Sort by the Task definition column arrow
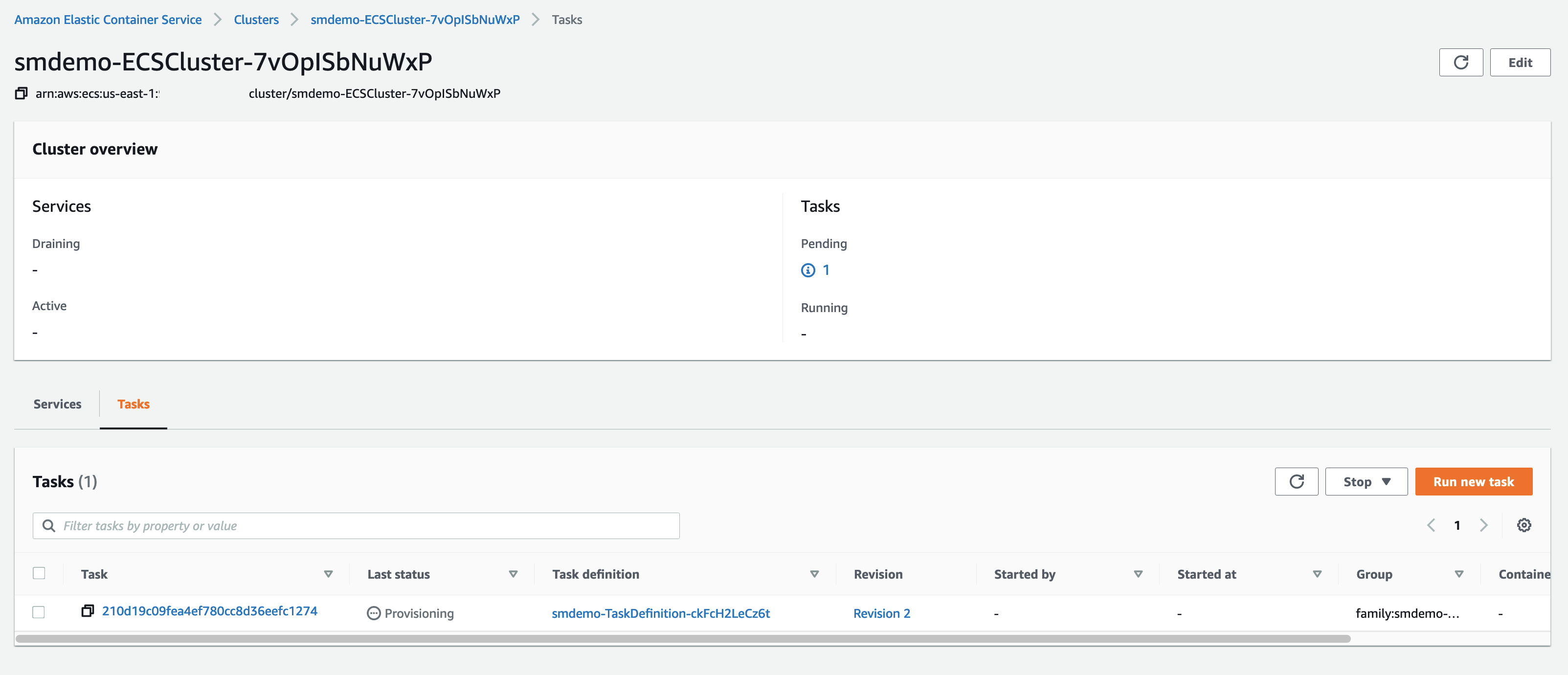The image size is (1568, 675). pyautogui.click(x=814, y=574)
